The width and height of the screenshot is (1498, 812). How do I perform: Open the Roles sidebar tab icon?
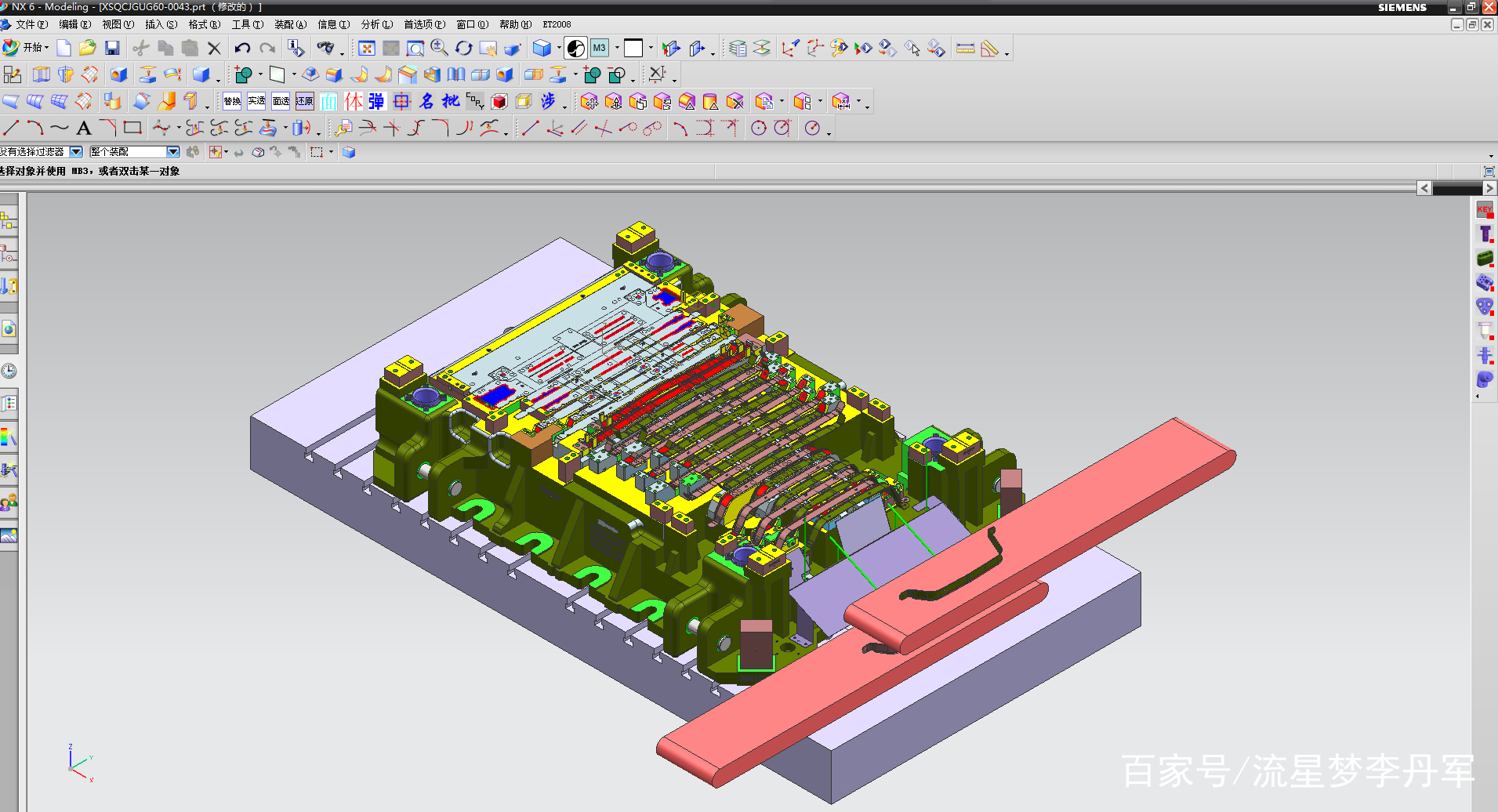9,502
